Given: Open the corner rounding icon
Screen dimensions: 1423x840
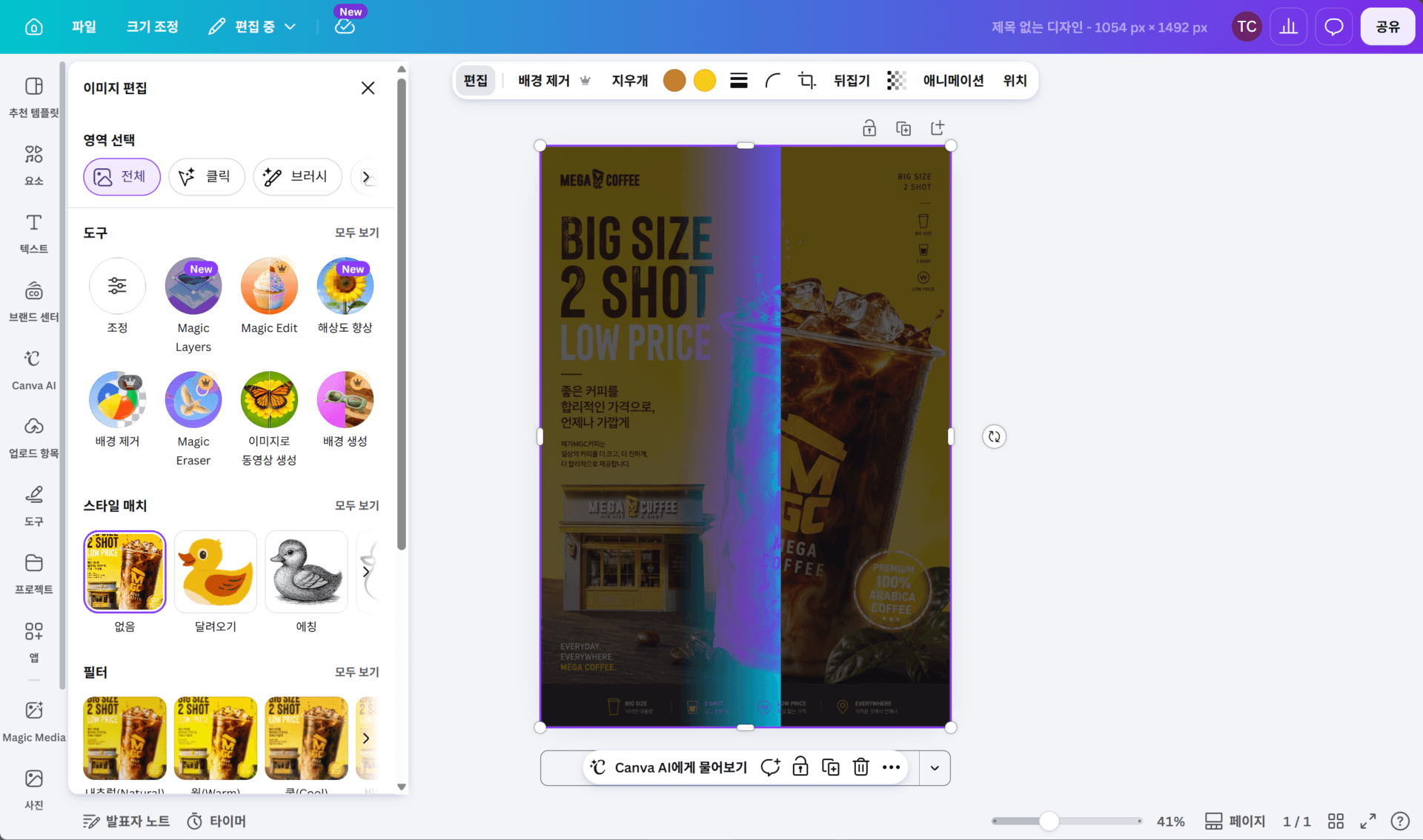Looking at the screenshot, I should coord(773,81).
